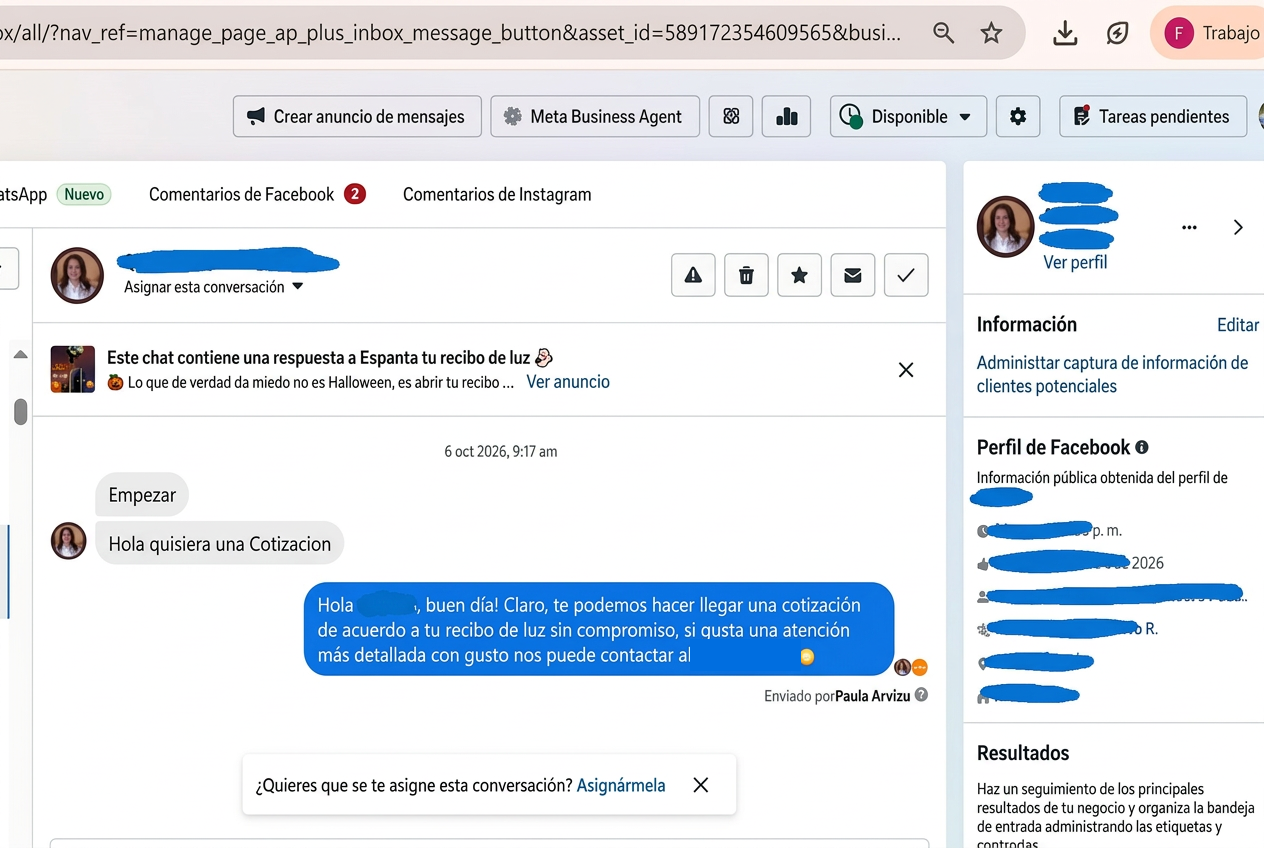This screenshot has width=1264, height=848.
Task: Click the address bar URL field
Action: tap(450, 33)
